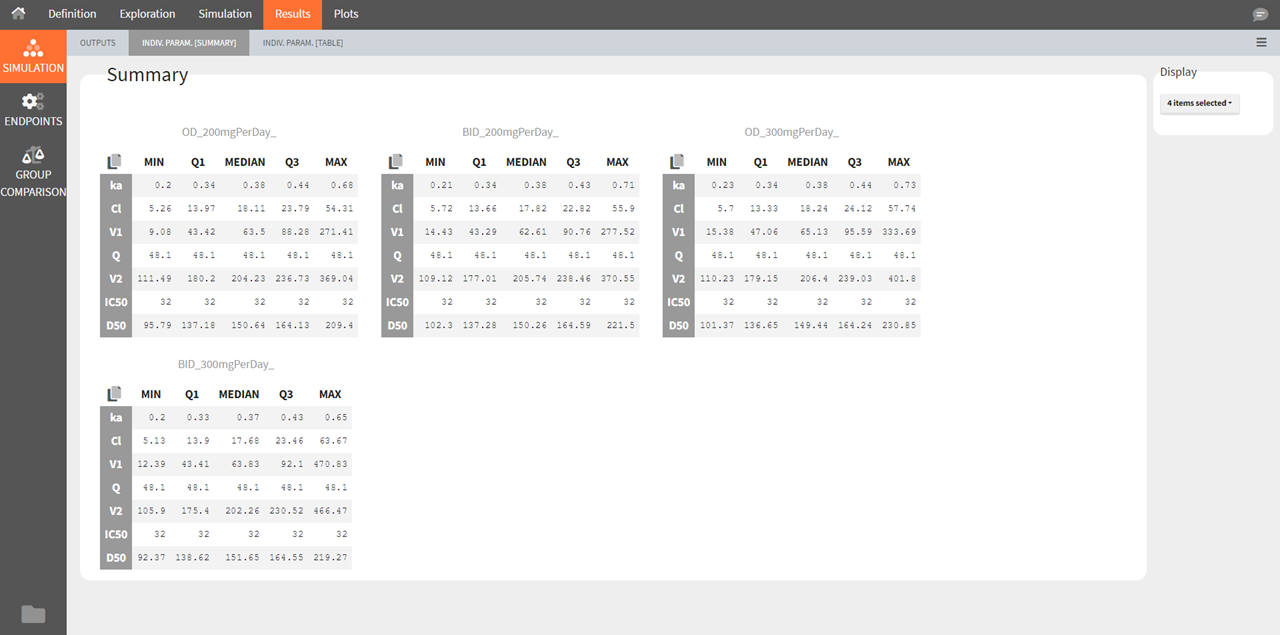Click the folder icon in bottom-left sidebar
The width and height of the screenshot is (1280, 635).
33,614
